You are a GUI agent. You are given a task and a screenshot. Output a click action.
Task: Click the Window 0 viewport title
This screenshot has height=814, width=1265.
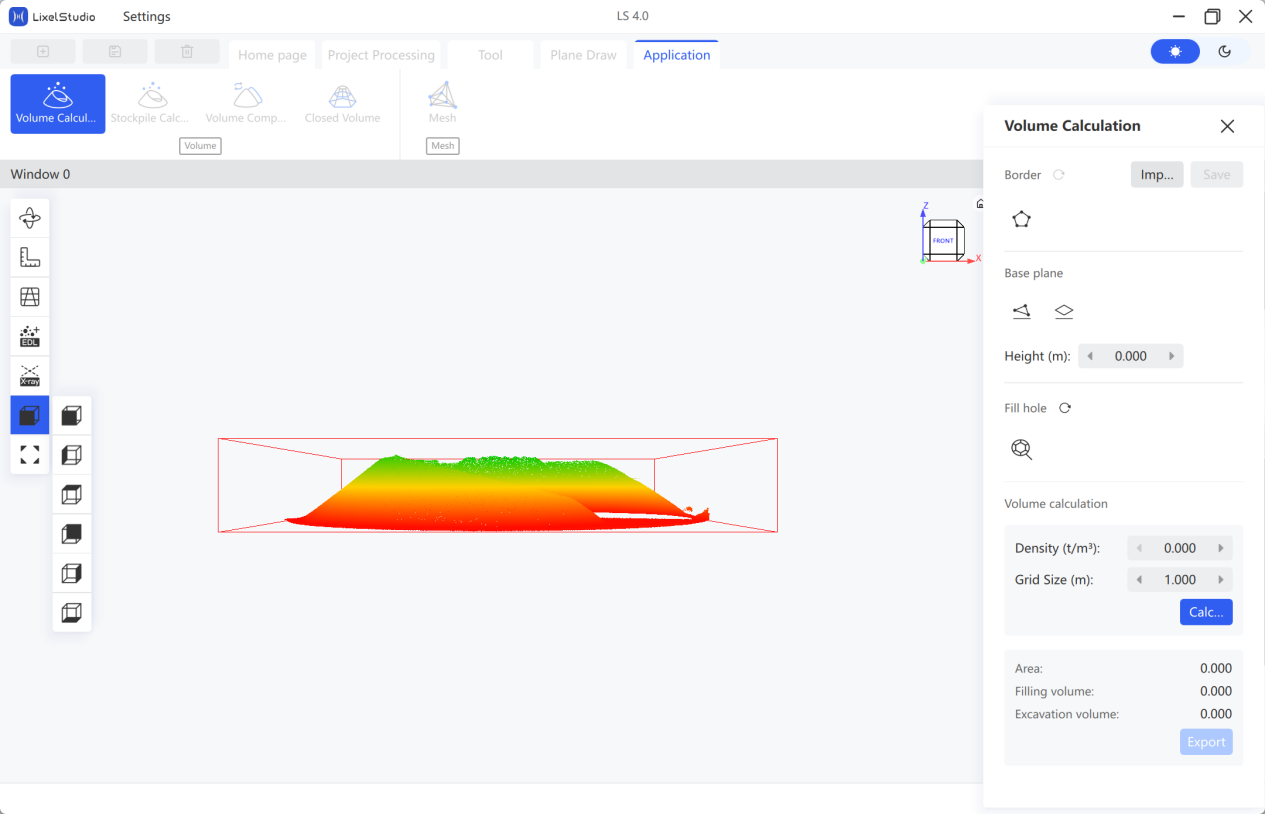[x=41, y=174]
